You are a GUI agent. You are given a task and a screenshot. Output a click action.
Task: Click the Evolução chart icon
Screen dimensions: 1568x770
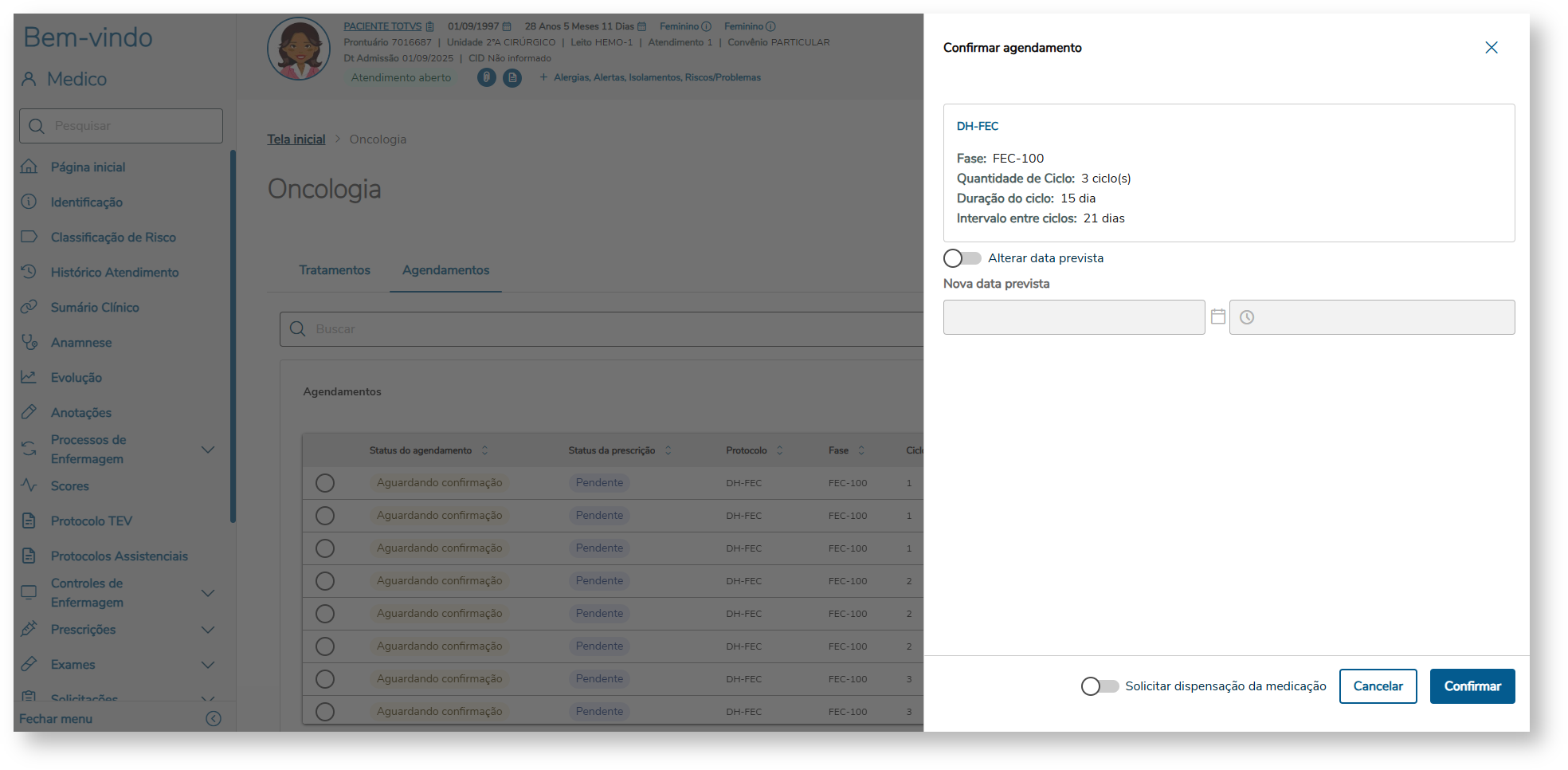[x=29, y=377]
